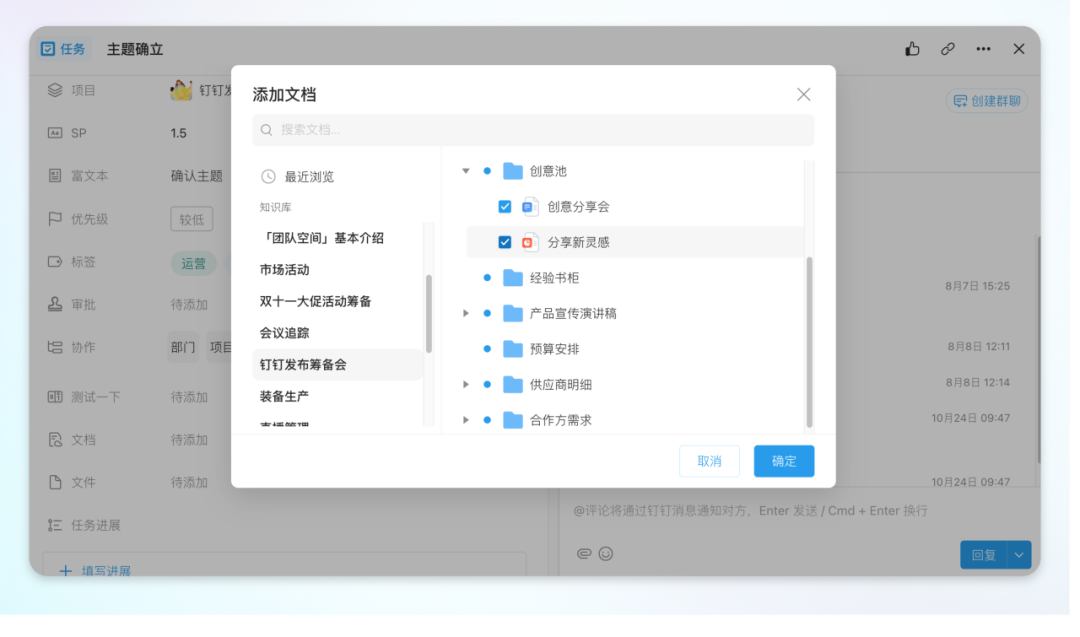This screenshot has height=637, width=1080.
Task: Click the 创意池 folder icon
Action: (512, 171)
